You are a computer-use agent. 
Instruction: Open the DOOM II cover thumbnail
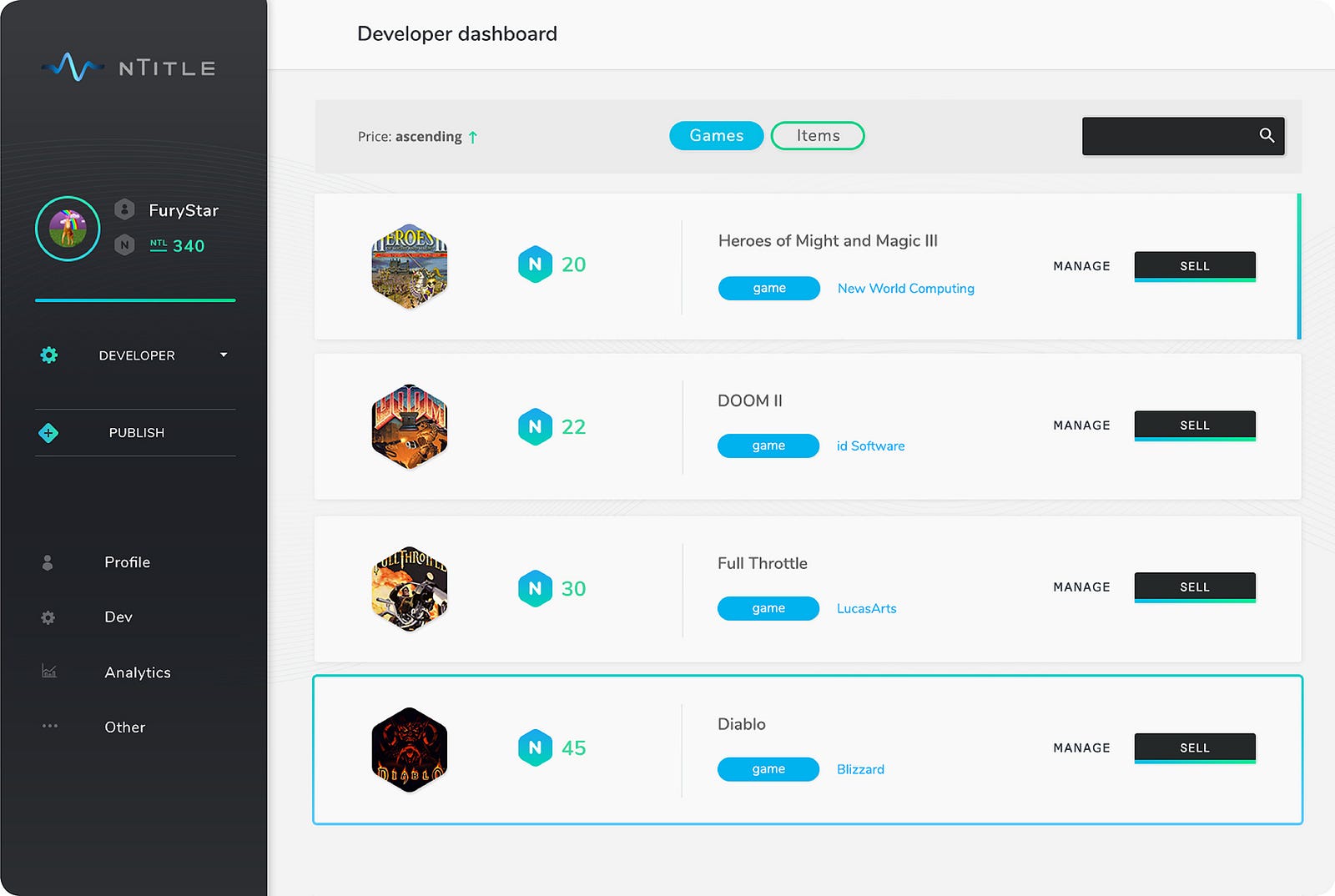(409, 426)
